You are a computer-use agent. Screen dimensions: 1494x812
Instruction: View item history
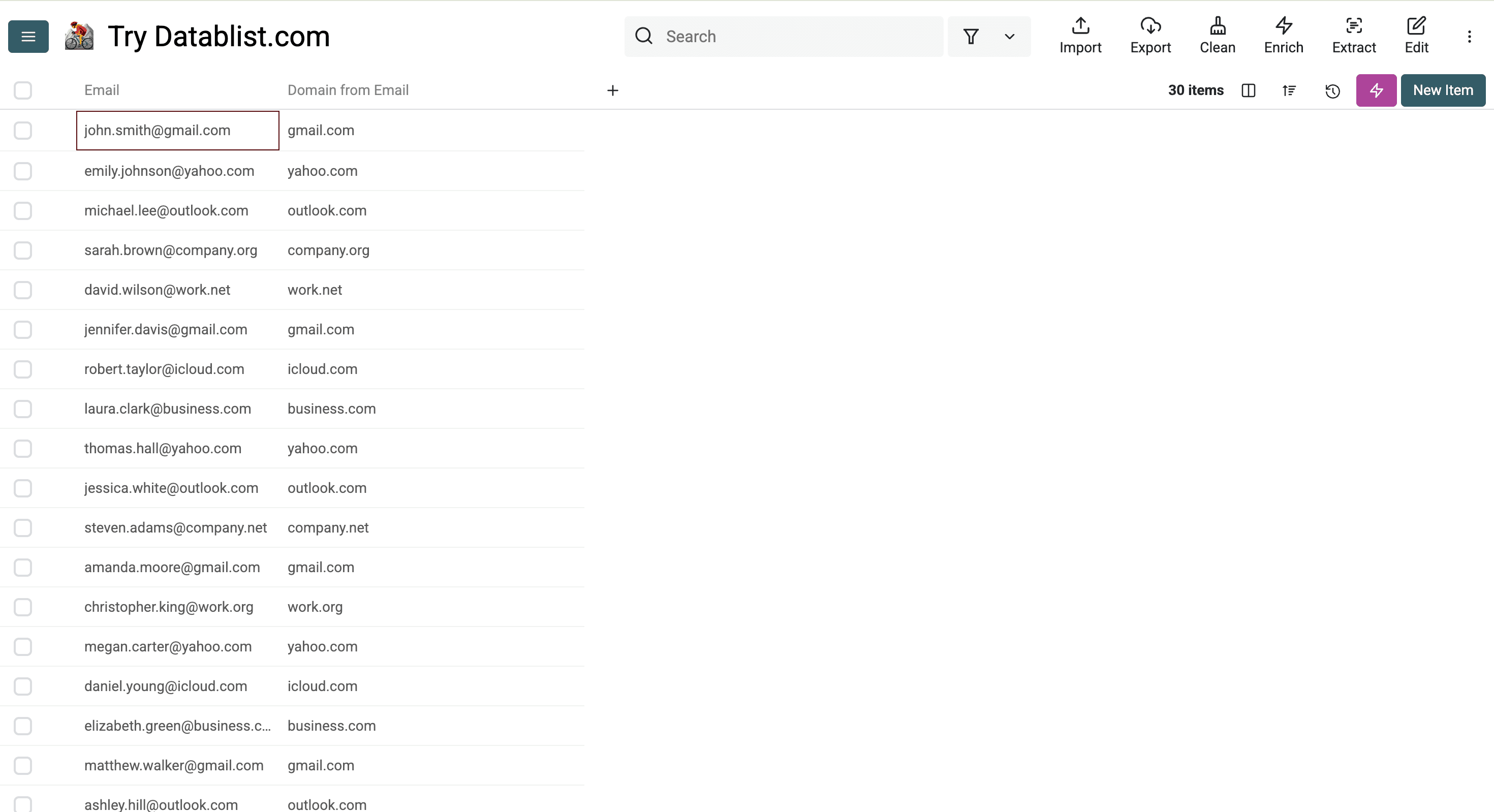tap(1333, 90)
